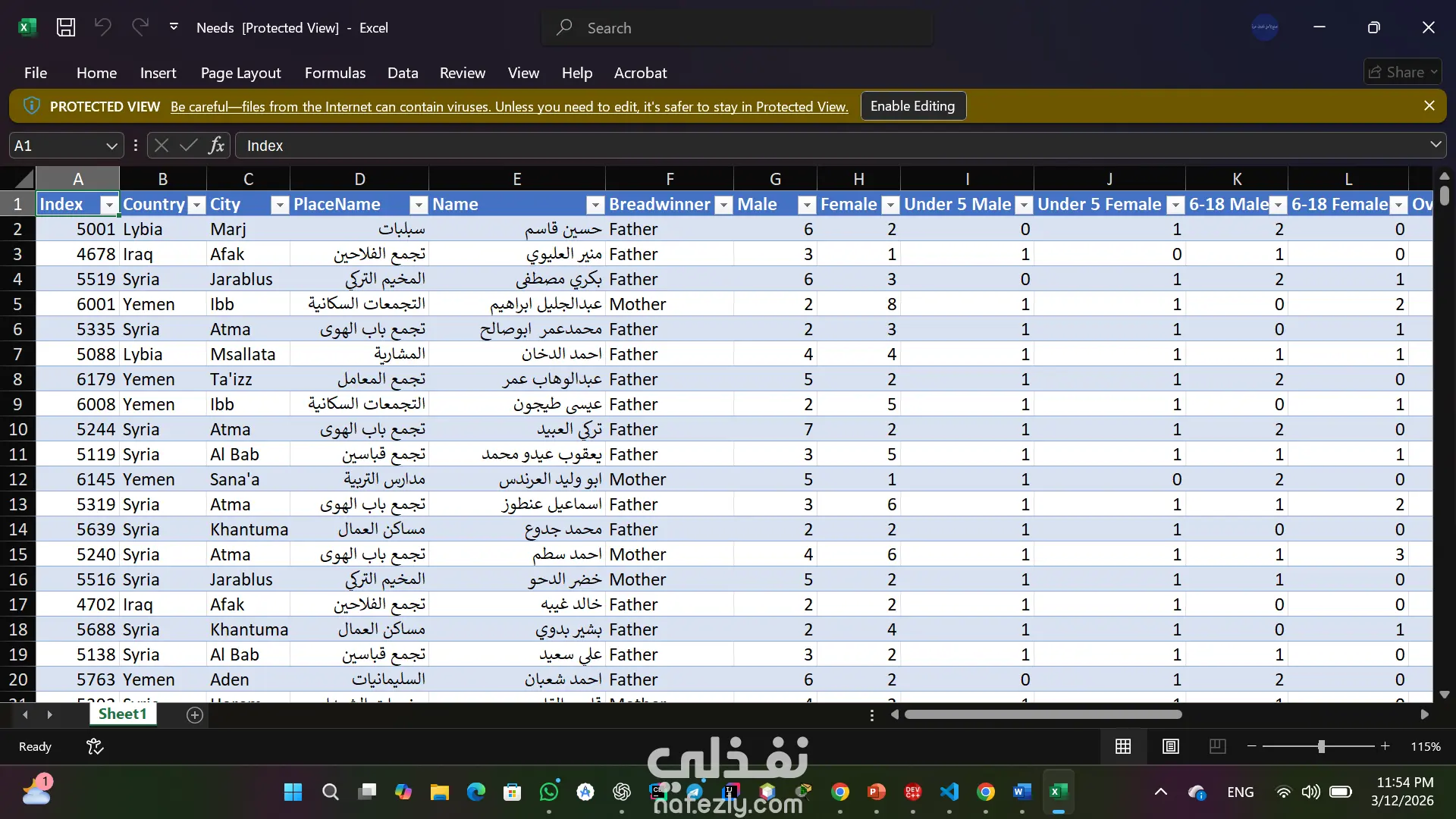Click the zoom out minus icon
The image size is (1456, 819).
[1251, 746]
